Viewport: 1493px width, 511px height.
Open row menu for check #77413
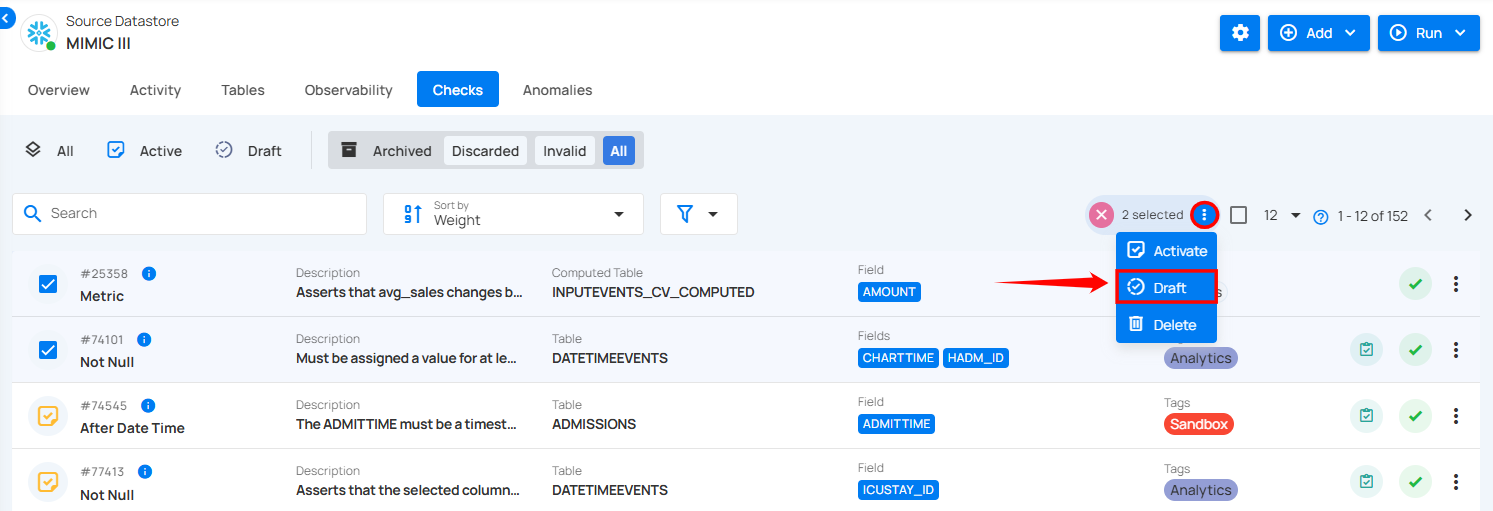1456,482
